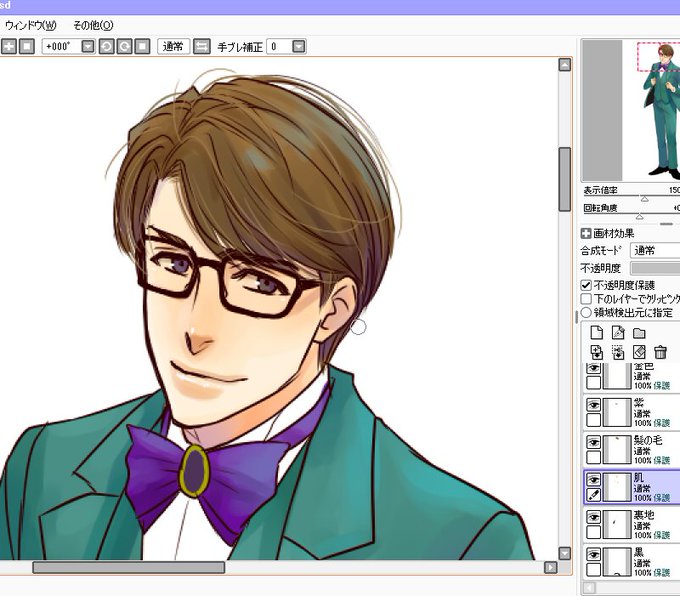The width and height of the screenshot is (680, 596).
Task: Merge layer down icon
Action: click(618, 352)
